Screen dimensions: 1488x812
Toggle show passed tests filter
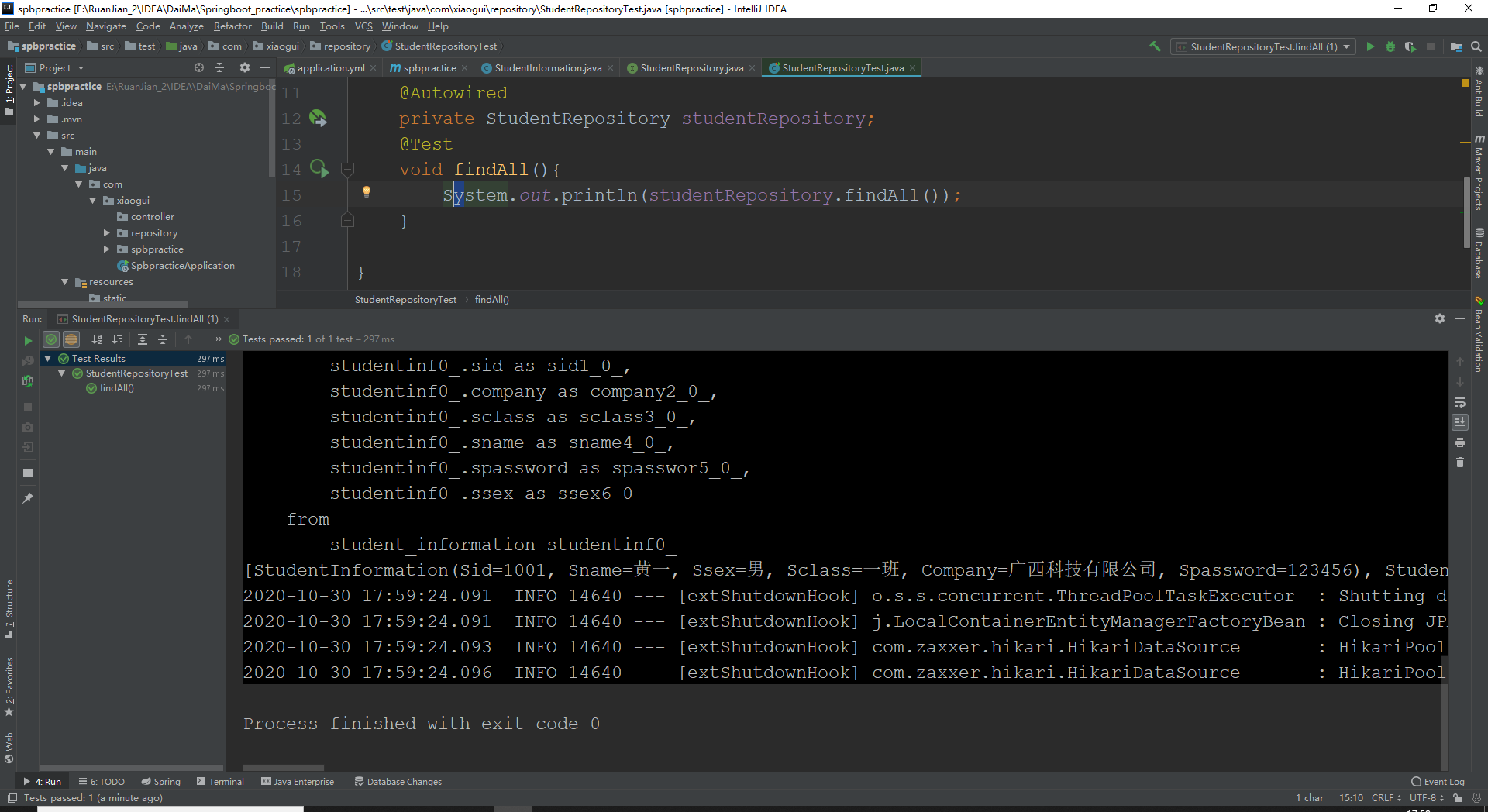51,339
